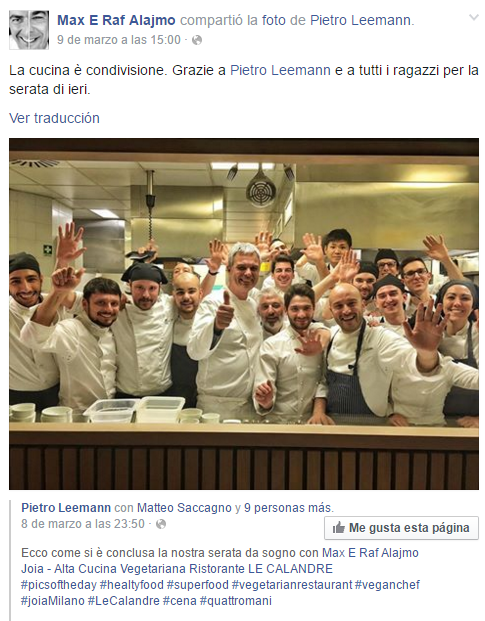
Task: Click the 'Me gusta esta página' button
Action: (401, 528)
